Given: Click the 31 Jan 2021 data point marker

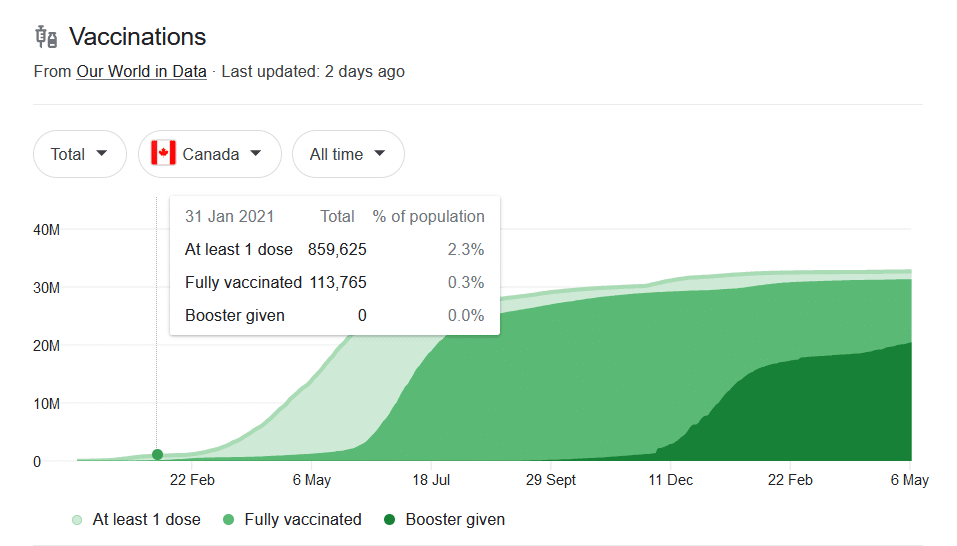Looking at the screenshot, I should point(157,455).
